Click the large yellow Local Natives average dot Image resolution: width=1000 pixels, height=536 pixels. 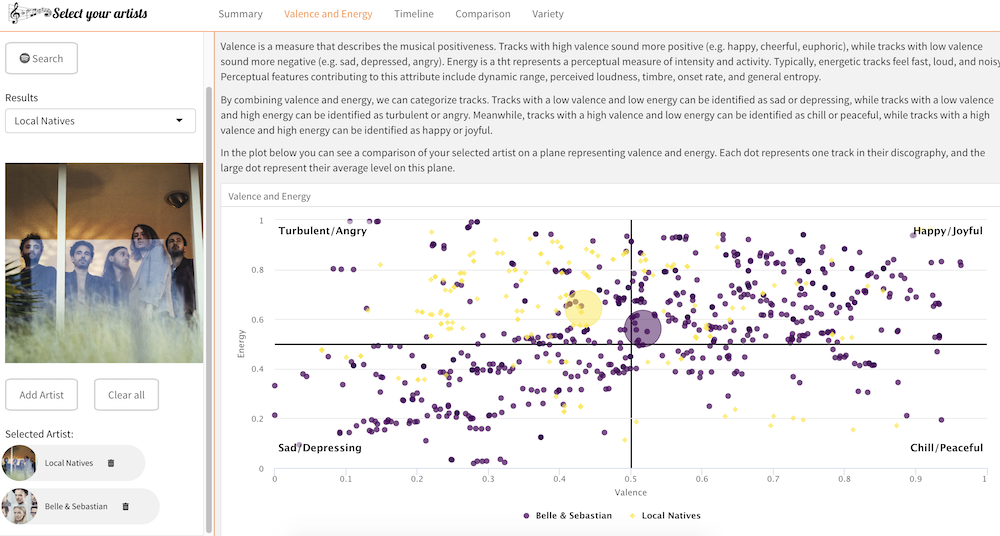point(584,309)
